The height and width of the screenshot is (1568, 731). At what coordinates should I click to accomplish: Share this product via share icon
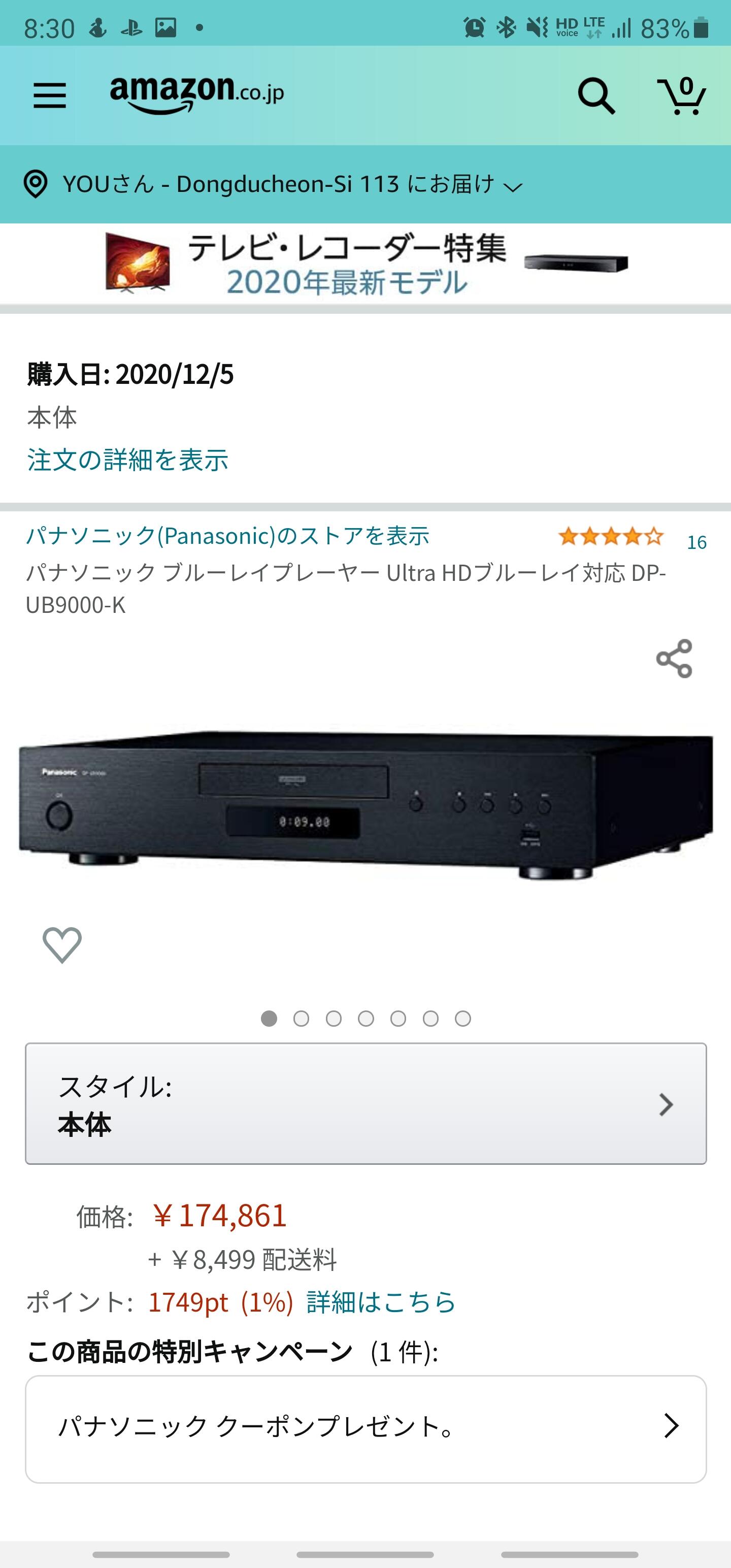674,659
